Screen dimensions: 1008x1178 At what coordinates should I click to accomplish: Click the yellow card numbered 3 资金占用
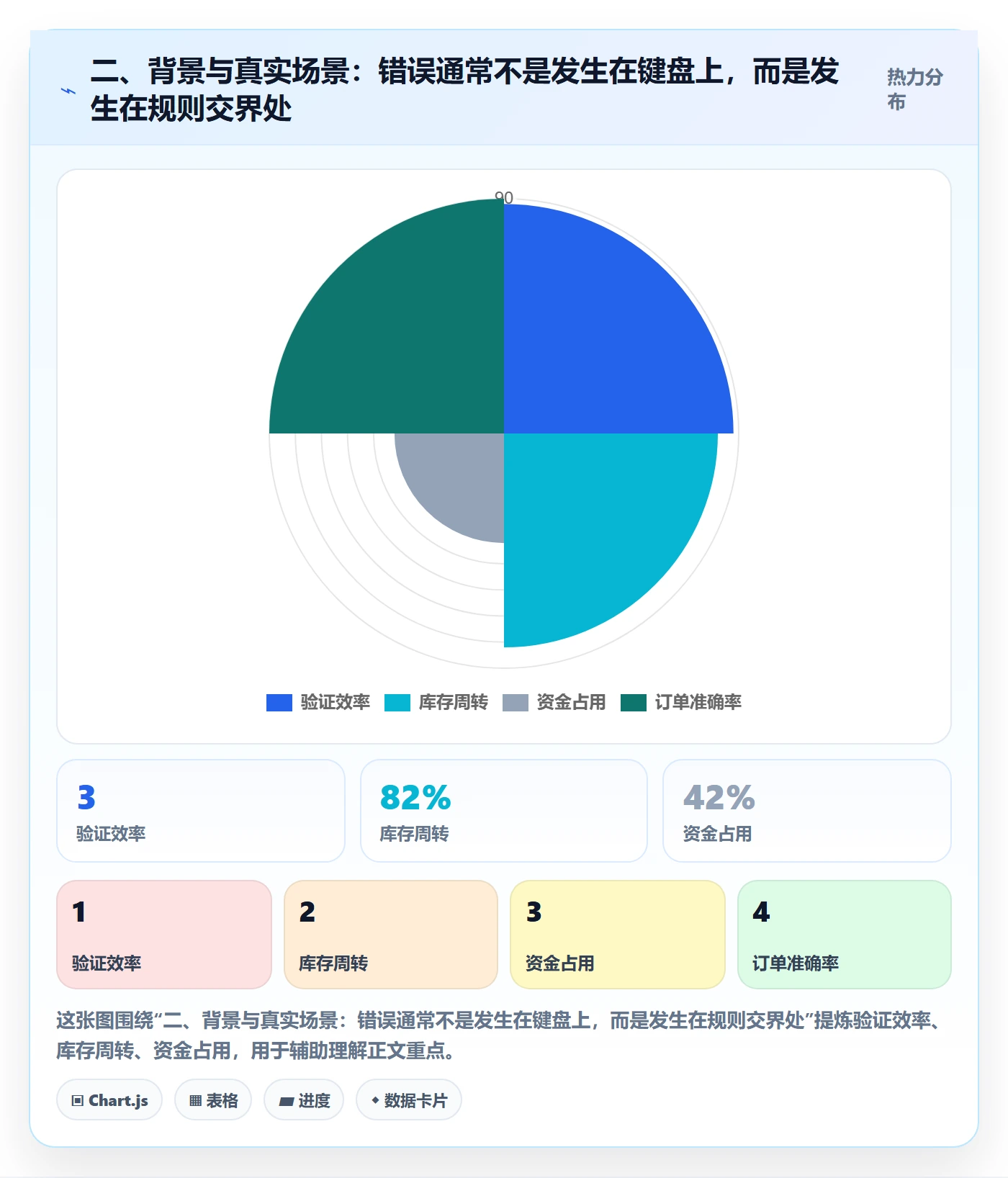tap(618, 935)
